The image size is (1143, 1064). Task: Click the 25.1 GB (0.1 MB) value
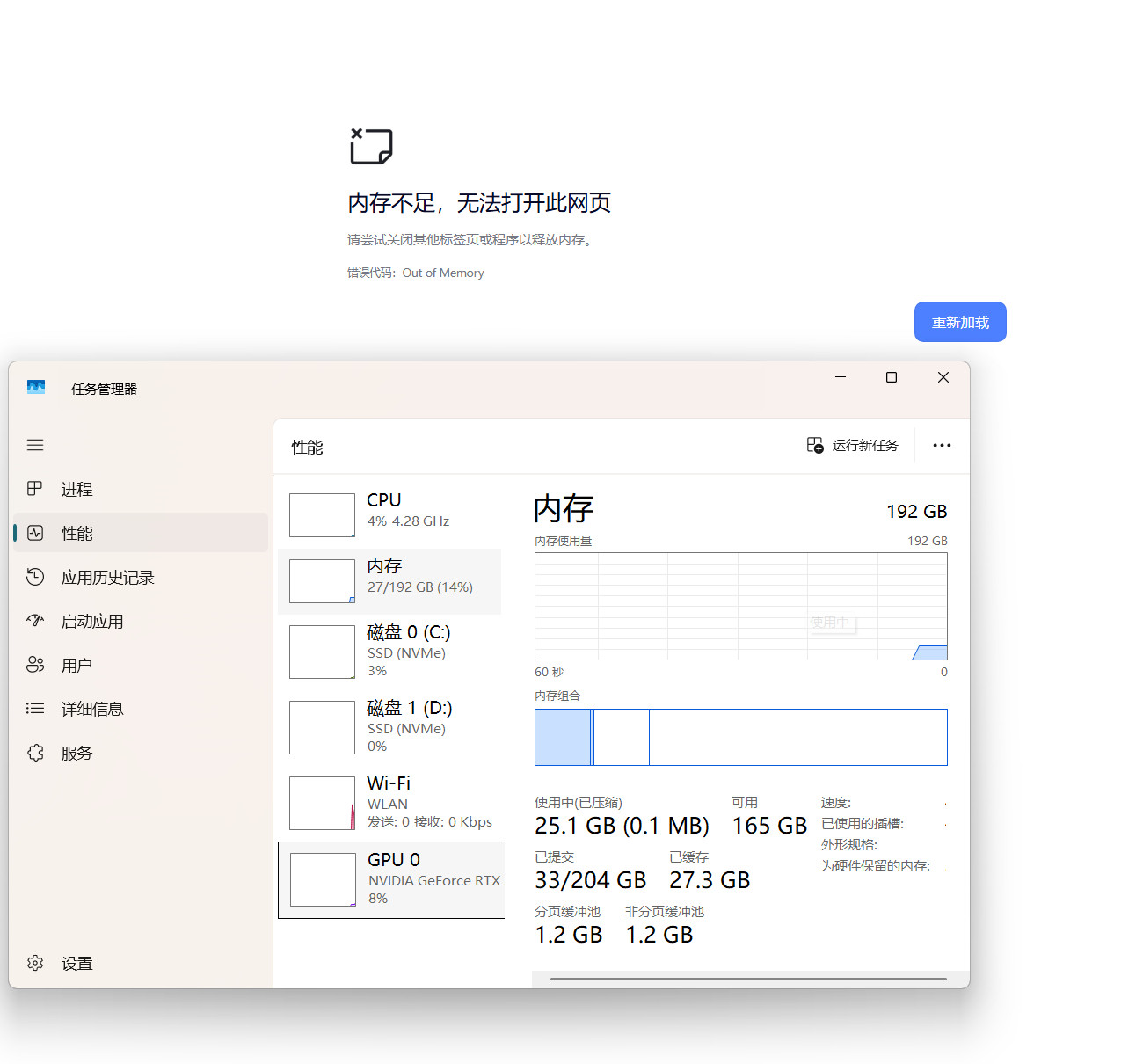tap(622, 826)
